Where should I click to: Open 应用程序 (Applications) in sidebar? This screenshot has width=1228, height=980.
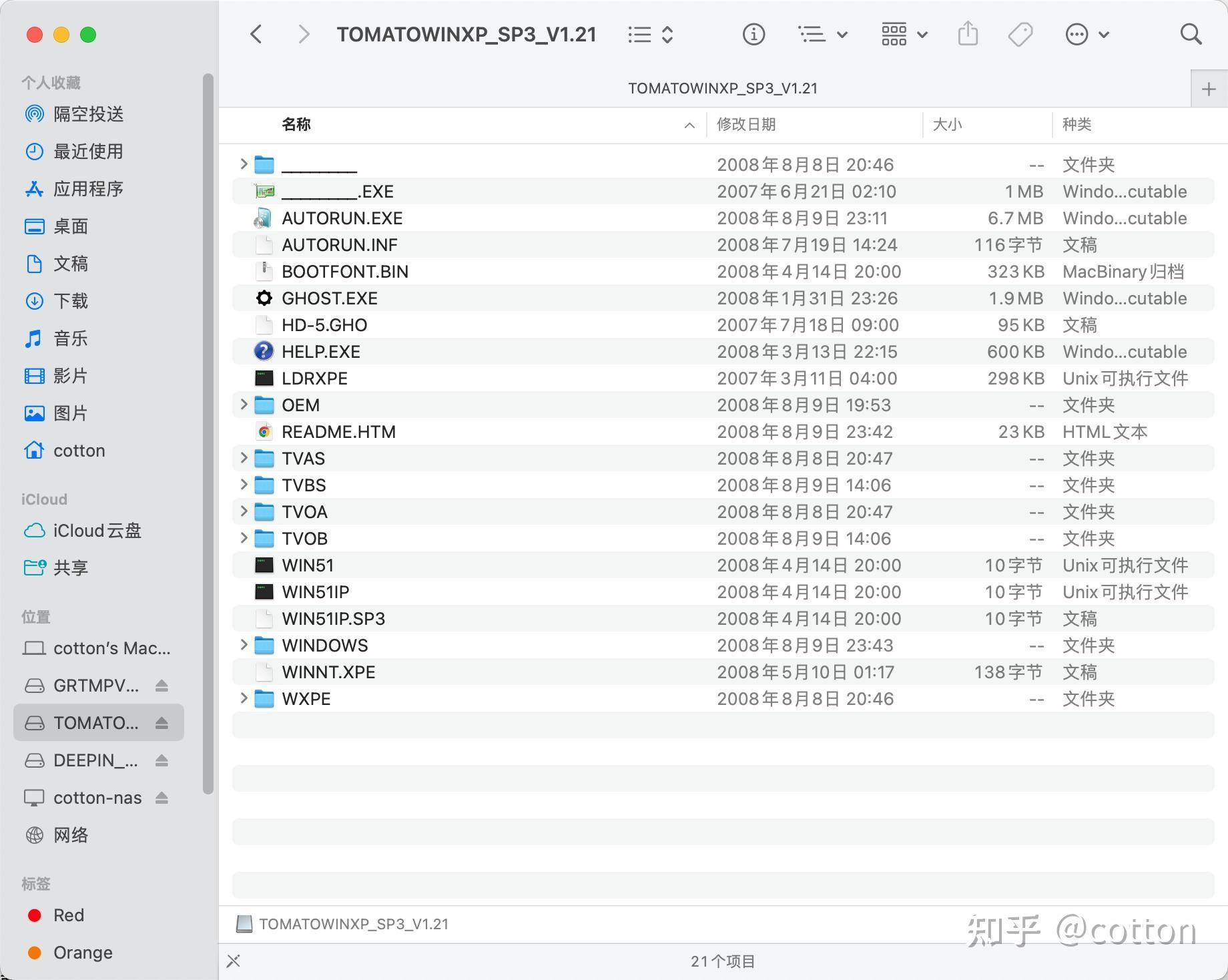tap(89, 189)
